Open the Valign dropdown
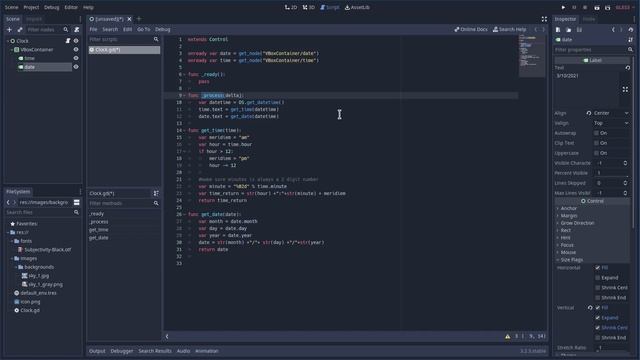Viewport: 640px width, 360px height. (611, 123)
